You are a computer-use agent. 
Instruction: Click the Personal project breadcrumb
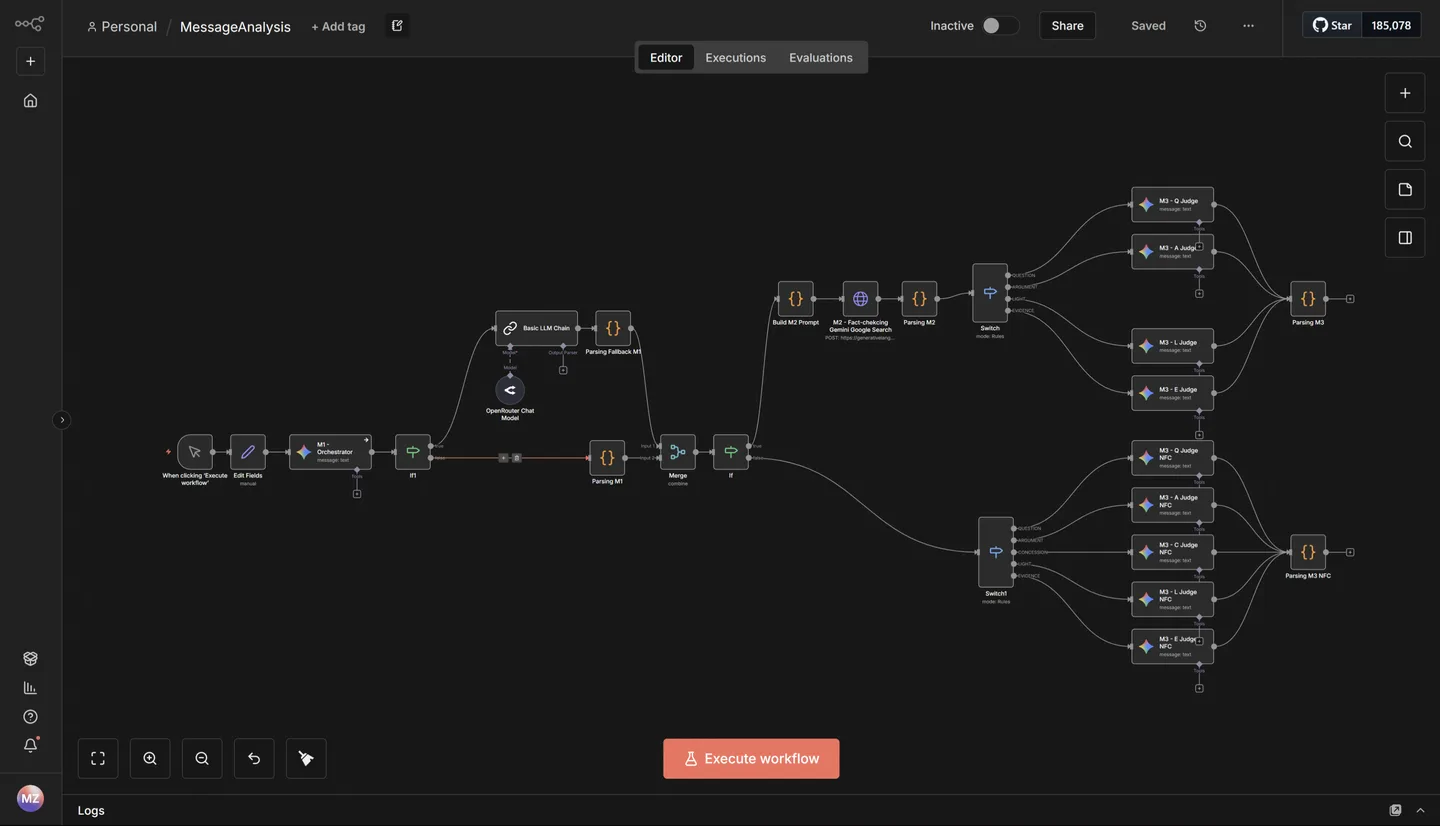(122, 27)
